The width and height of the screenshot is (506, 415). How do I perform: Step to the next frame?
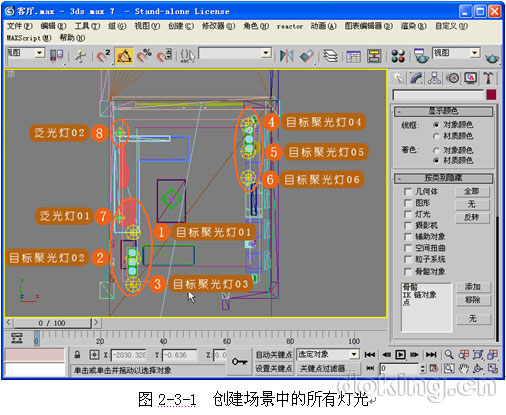click(414, 354)
